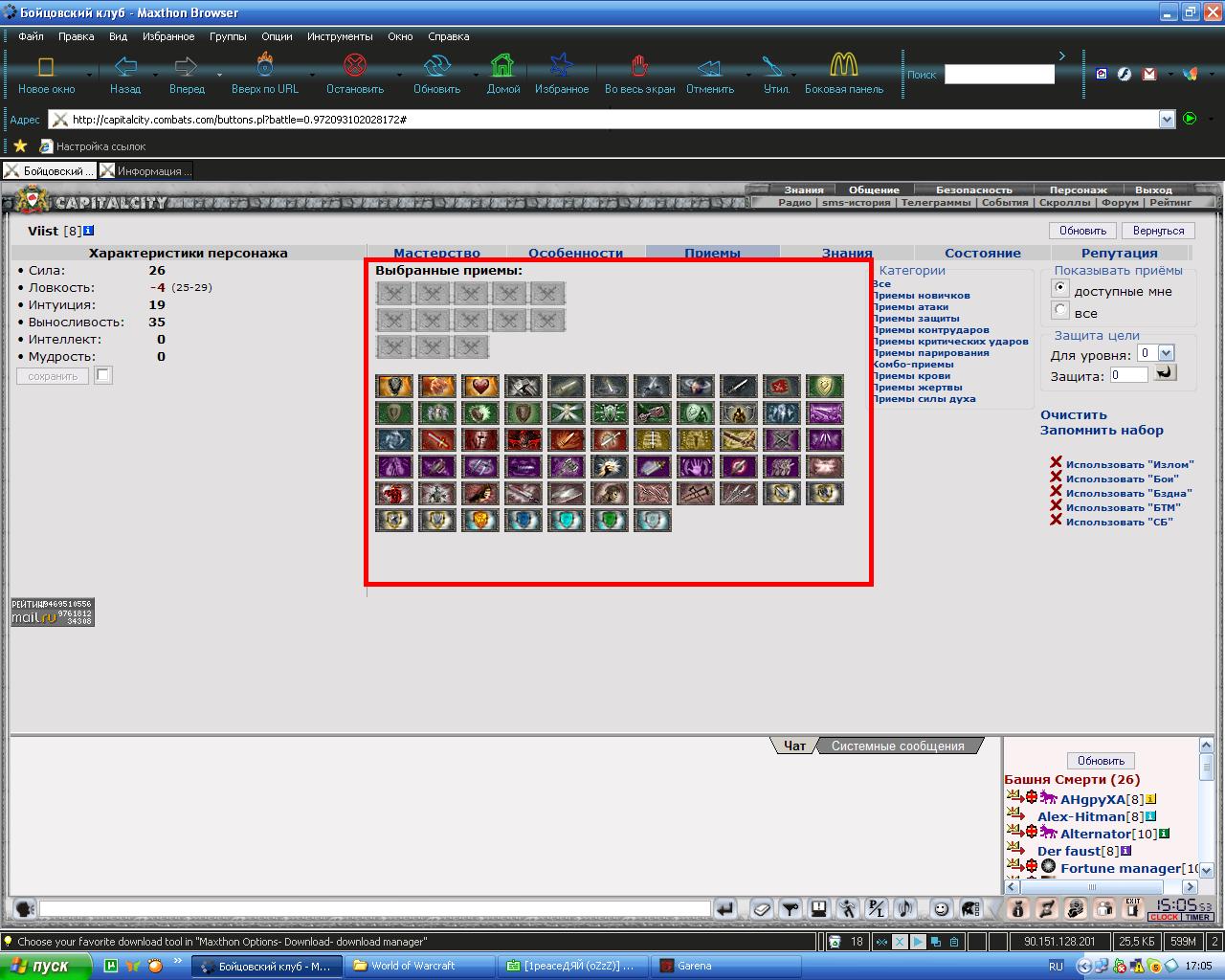Open the address bar URL history dropdown
The width and height of the screenshot is (1225, 980).
(1167, 120)
